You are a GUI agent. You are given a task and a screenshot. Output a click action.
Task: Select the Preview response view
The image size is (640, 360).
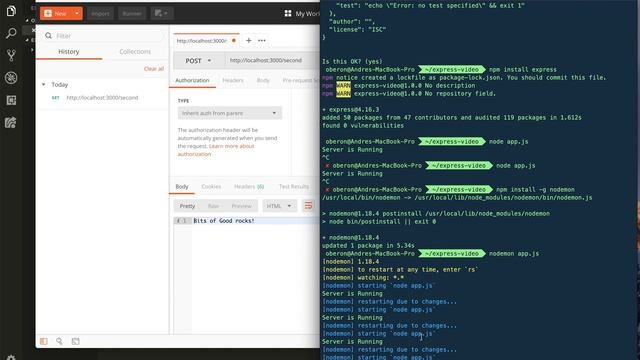[x=241, y=206]
